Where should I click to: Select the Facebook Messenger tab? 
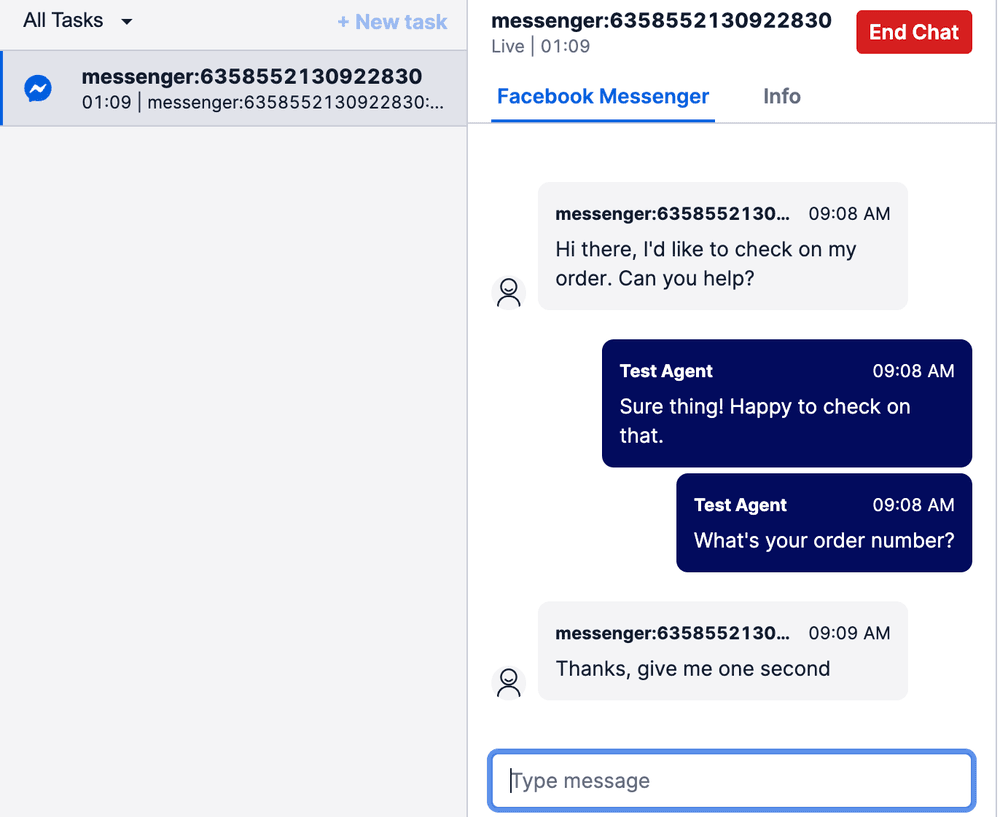coord(602,96)
